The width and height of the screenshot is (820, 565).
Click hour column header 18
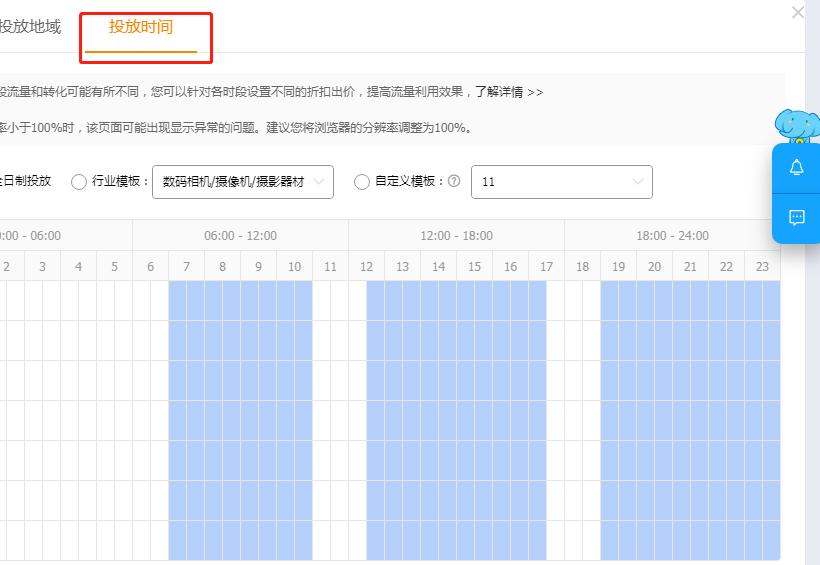point(583,266)
